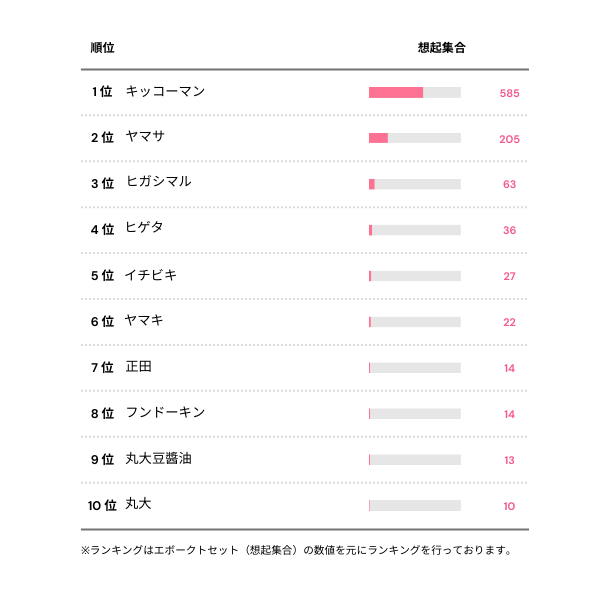Click the 1位 rank label
The image size is (600, 600).
(x=101, y=92)
